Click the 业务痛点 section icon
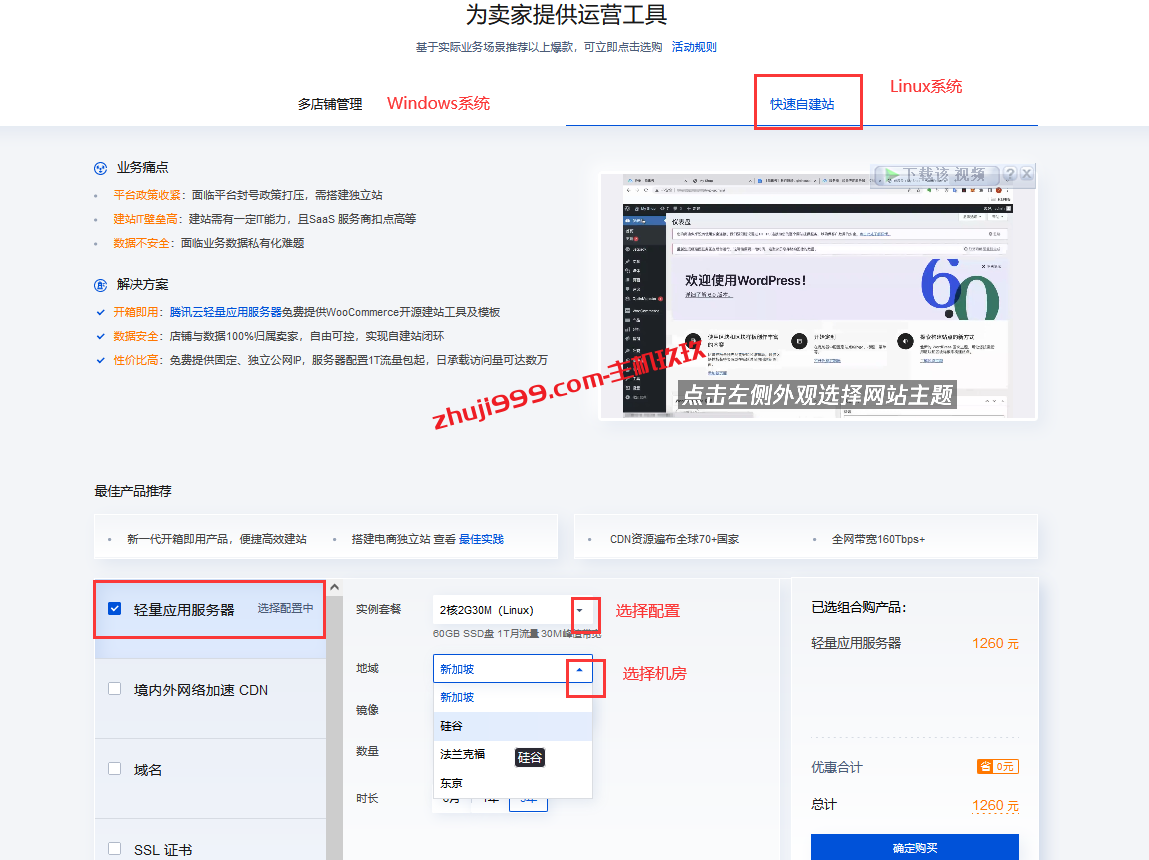 click(x=100, y=168)
